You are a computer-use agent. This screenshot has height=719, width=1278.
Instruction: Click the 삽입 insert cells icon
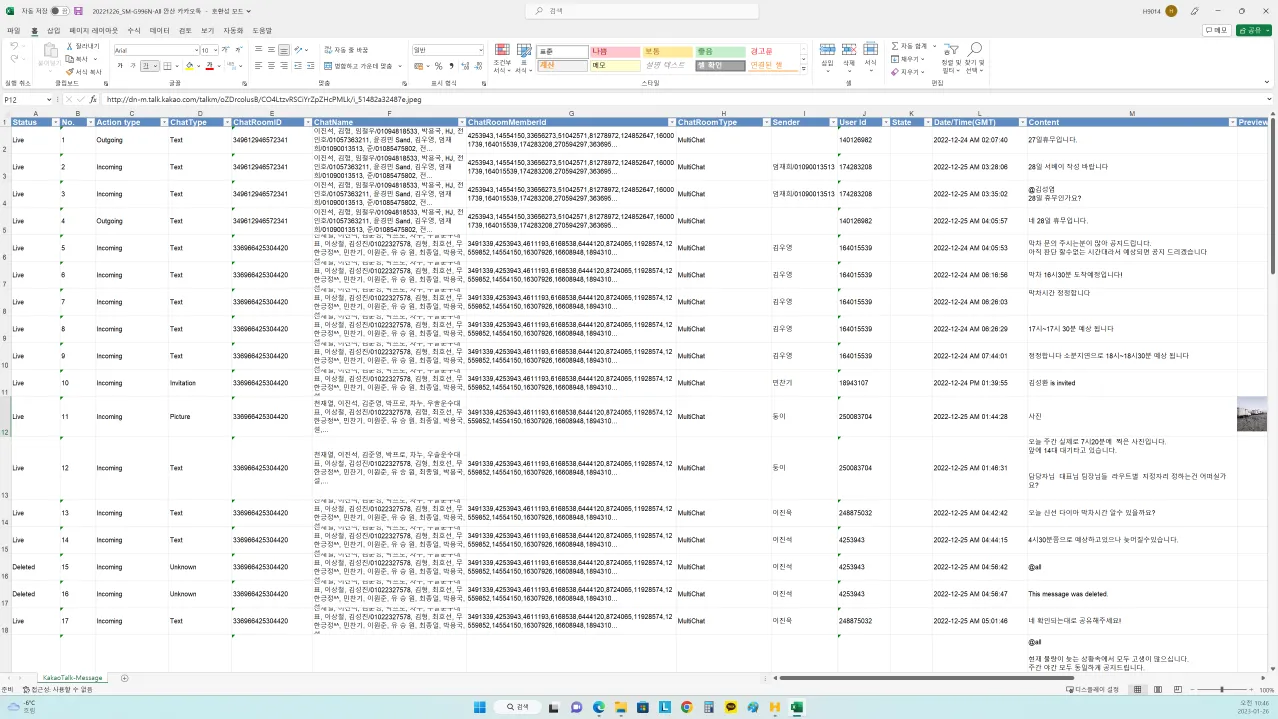coord(827,55)
